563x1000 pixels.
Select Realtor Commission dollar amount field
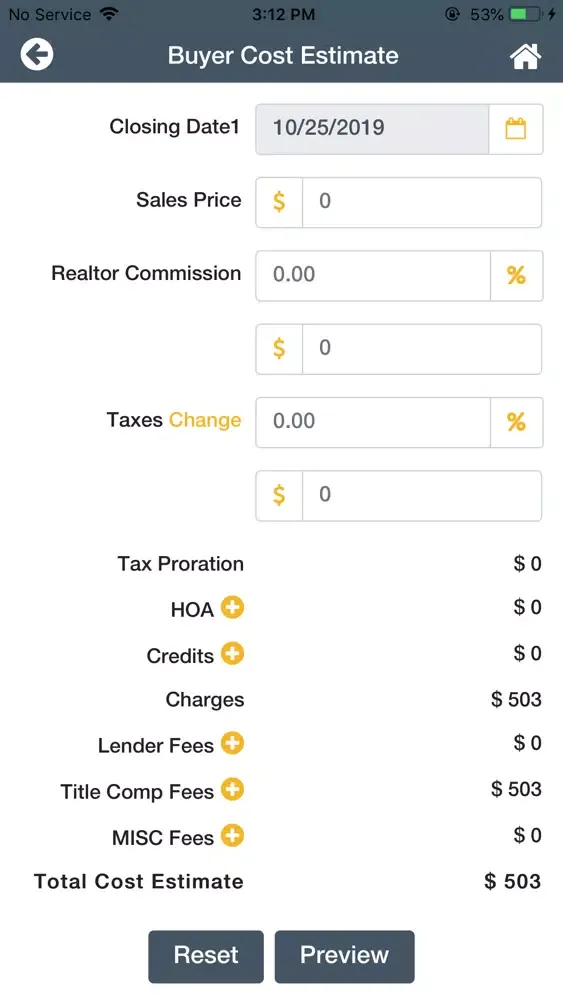coord(422,349)
